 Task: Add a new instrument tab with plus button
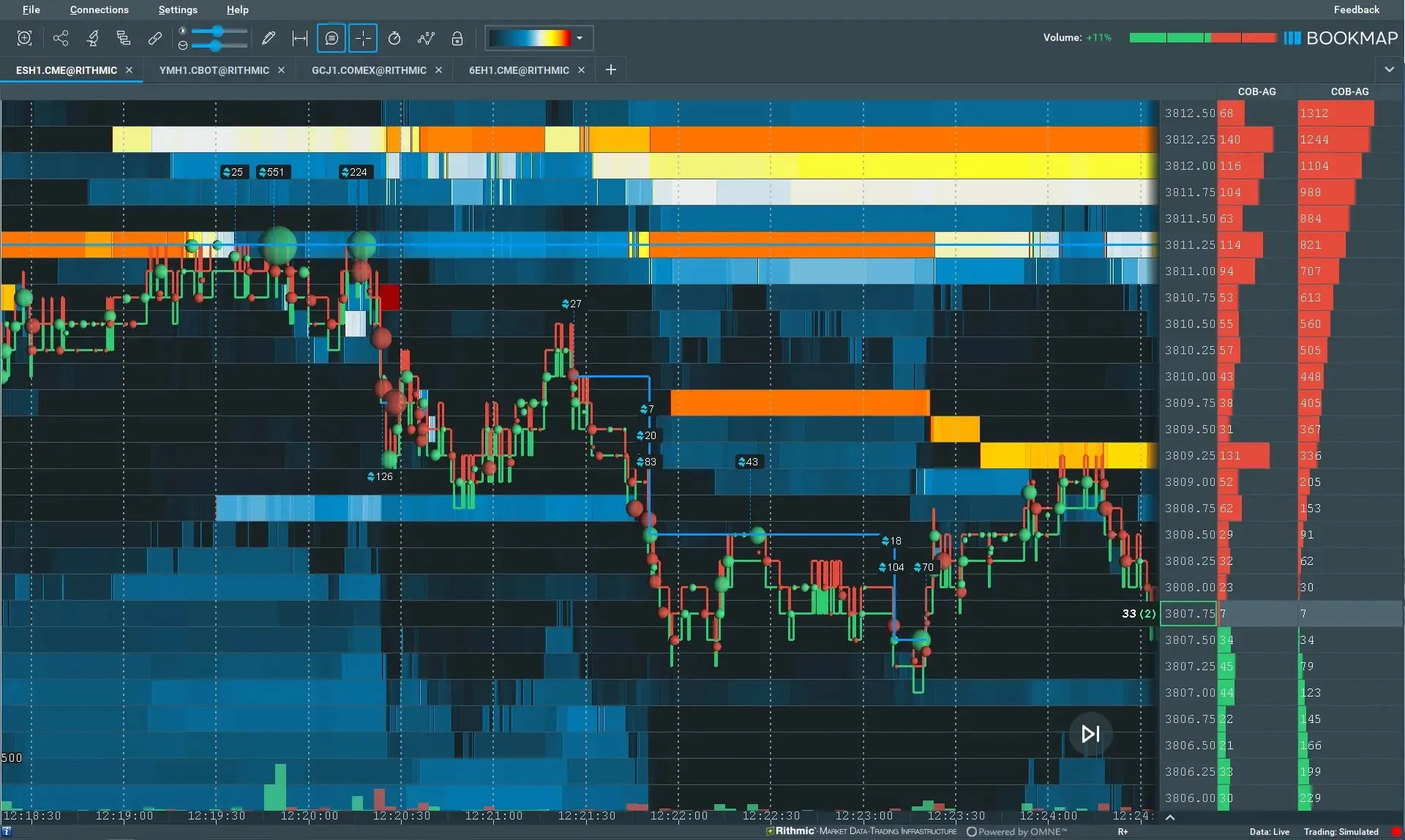click(611, 70)
